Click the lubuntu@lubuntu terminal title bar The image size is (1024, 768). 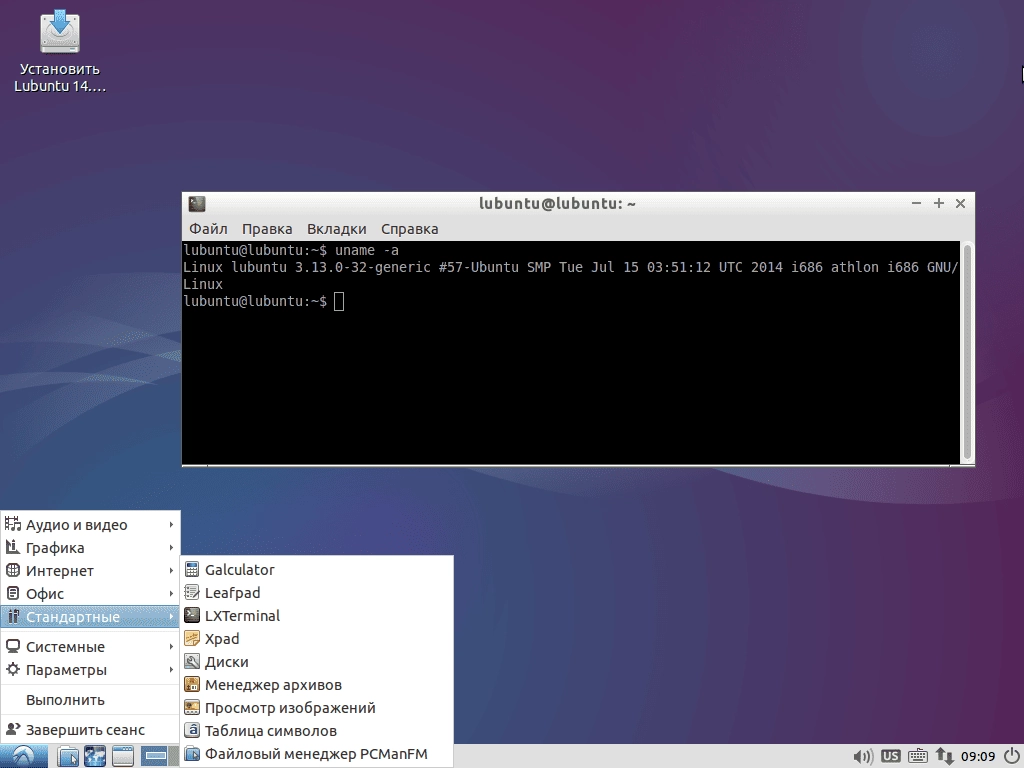[557, 203]
